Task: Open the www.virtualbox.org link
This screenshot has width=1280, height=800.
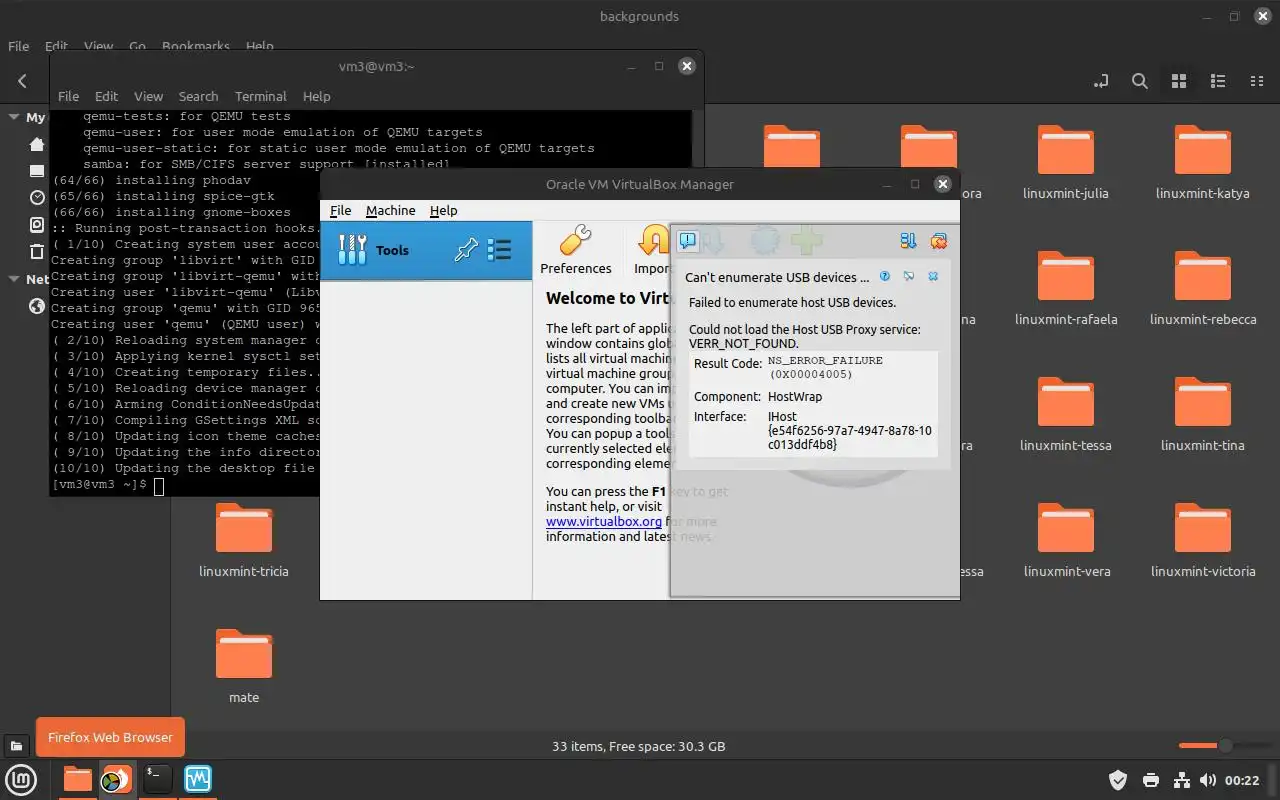Action: click(604, 521)
